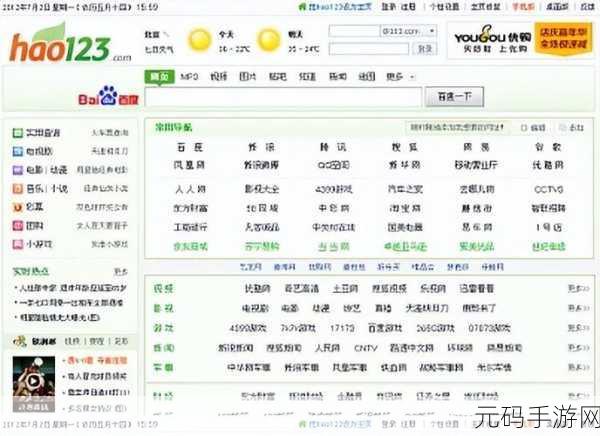Click the 设hao123为主页 link
This screenshot has height=436, width=600.
point(340,7)
